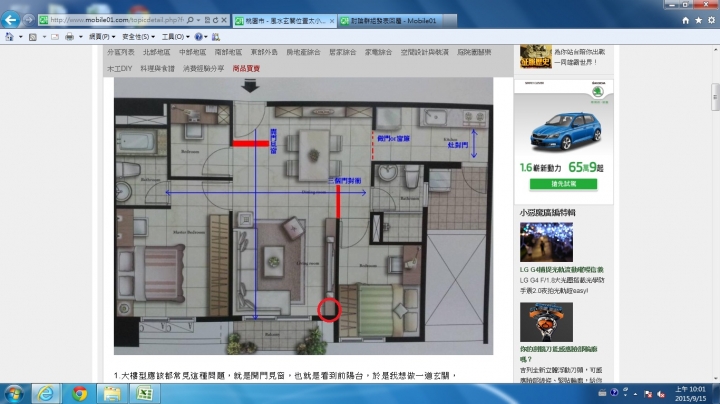This screenshot has height=404, width=720.
Task: Expand the feeds icon dropdown arrow
Action: click(44, 37)
